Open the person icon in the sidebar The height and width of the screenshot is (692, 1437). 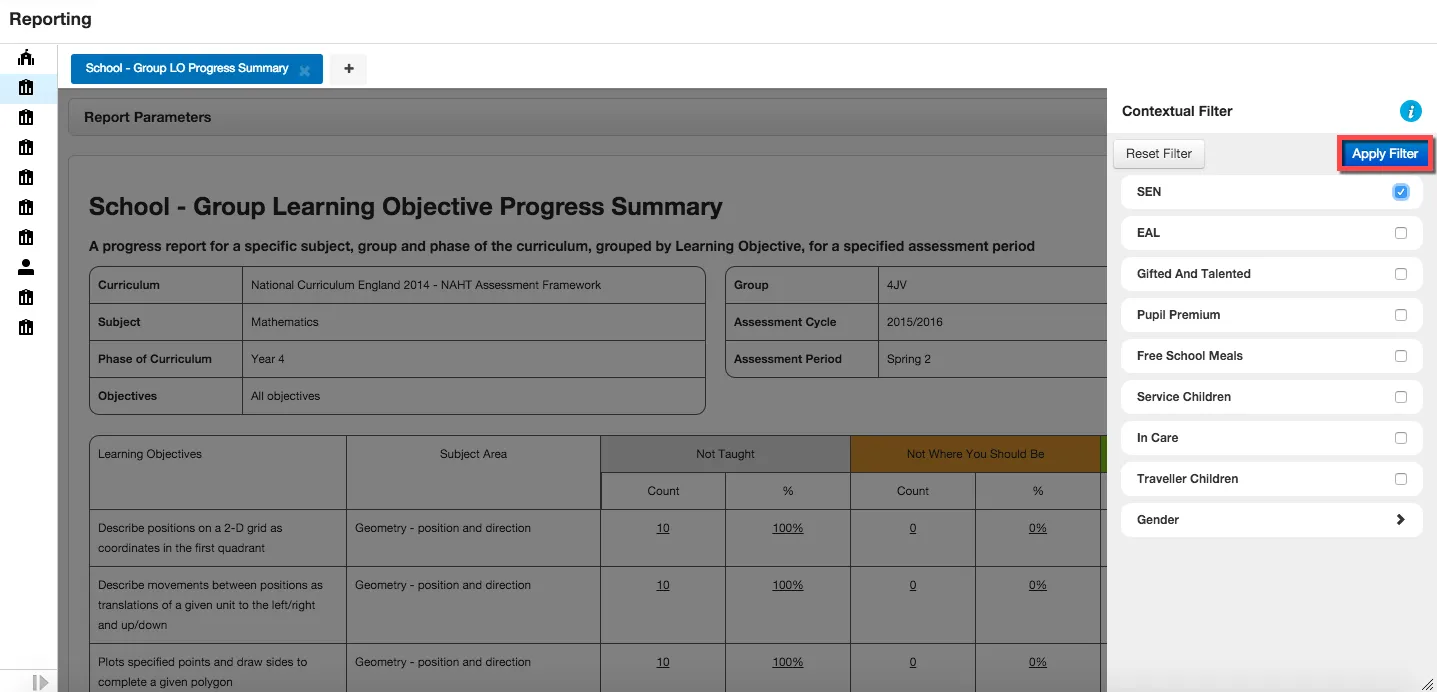(26, 267)
